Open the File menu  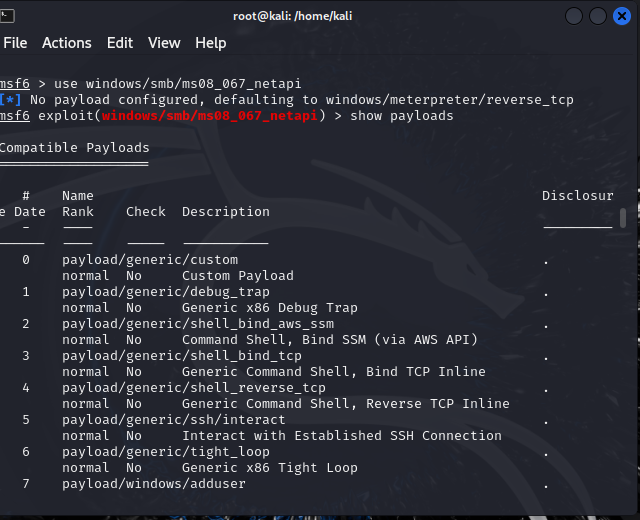[15, 43]
